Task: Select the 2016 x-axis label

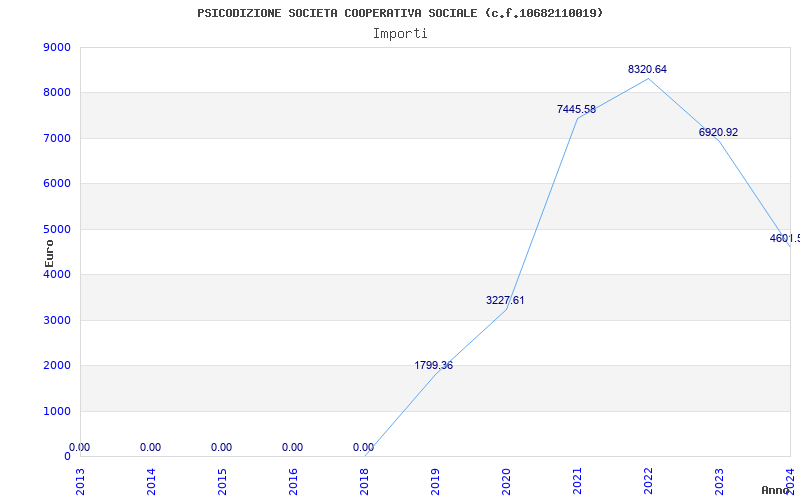Action: (x=293, y=480)
